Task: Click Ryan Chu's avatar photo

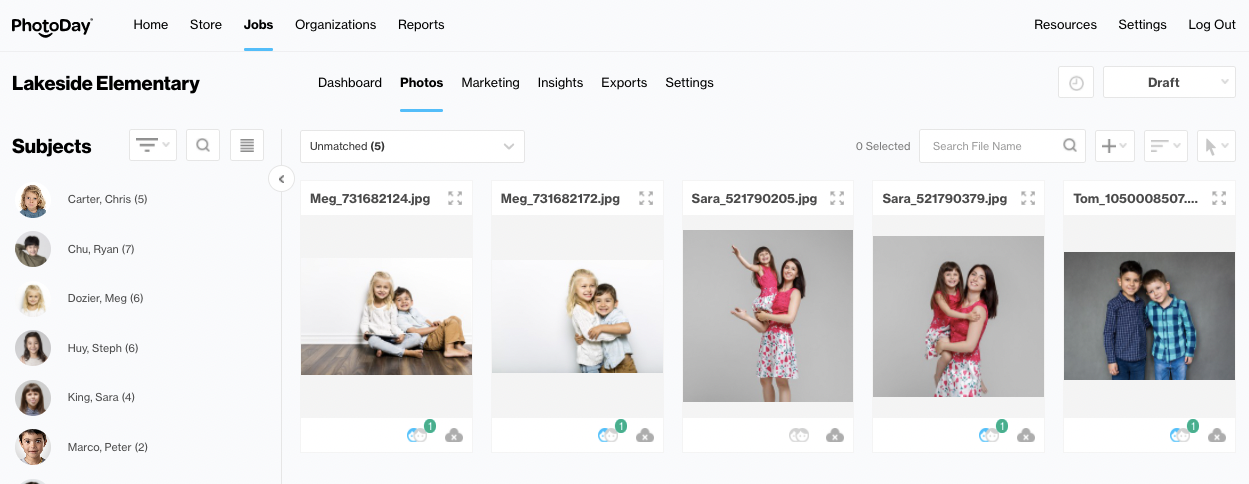Action: click(x=33, y=249)
